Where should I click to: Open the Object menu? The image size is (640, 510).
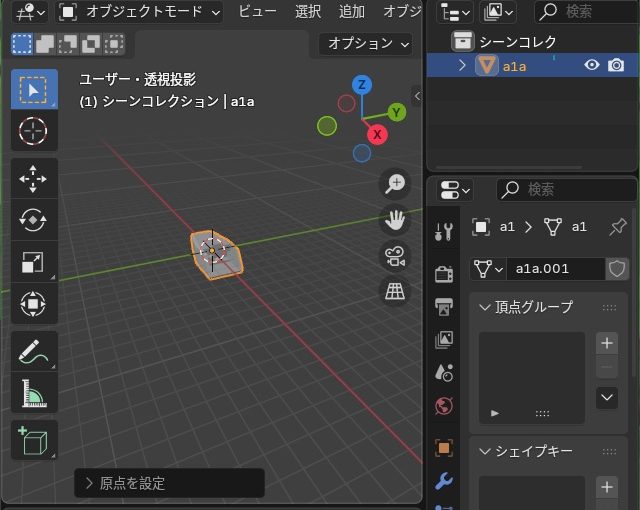[x=402, y=12]
